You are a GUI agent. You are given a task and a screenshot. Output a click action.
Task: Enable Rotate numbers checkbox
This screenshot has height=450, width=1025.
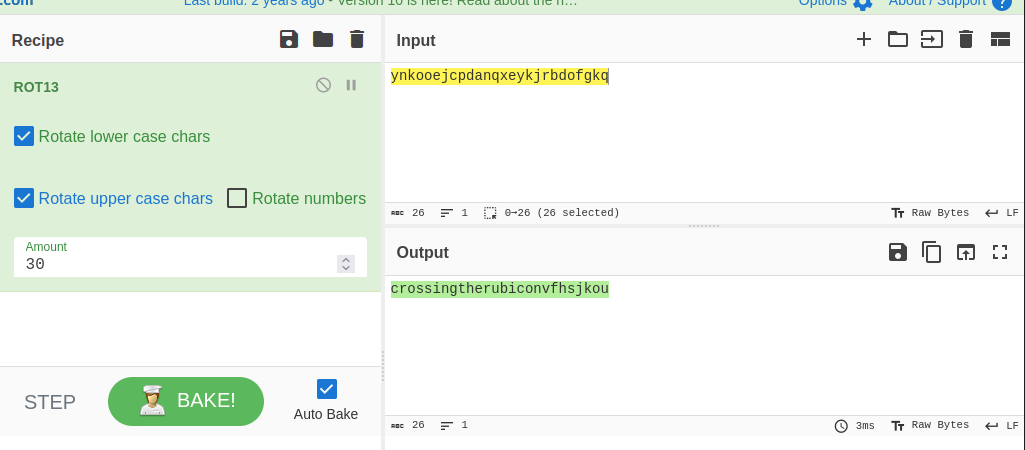237,198
